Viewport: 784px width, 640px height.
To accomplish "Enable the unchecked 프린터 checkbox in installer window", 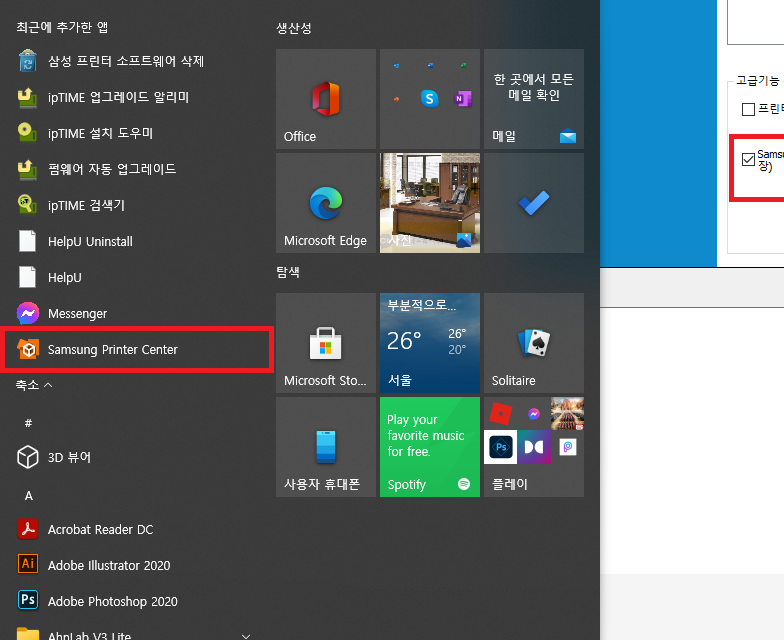I will pos(748,109).
